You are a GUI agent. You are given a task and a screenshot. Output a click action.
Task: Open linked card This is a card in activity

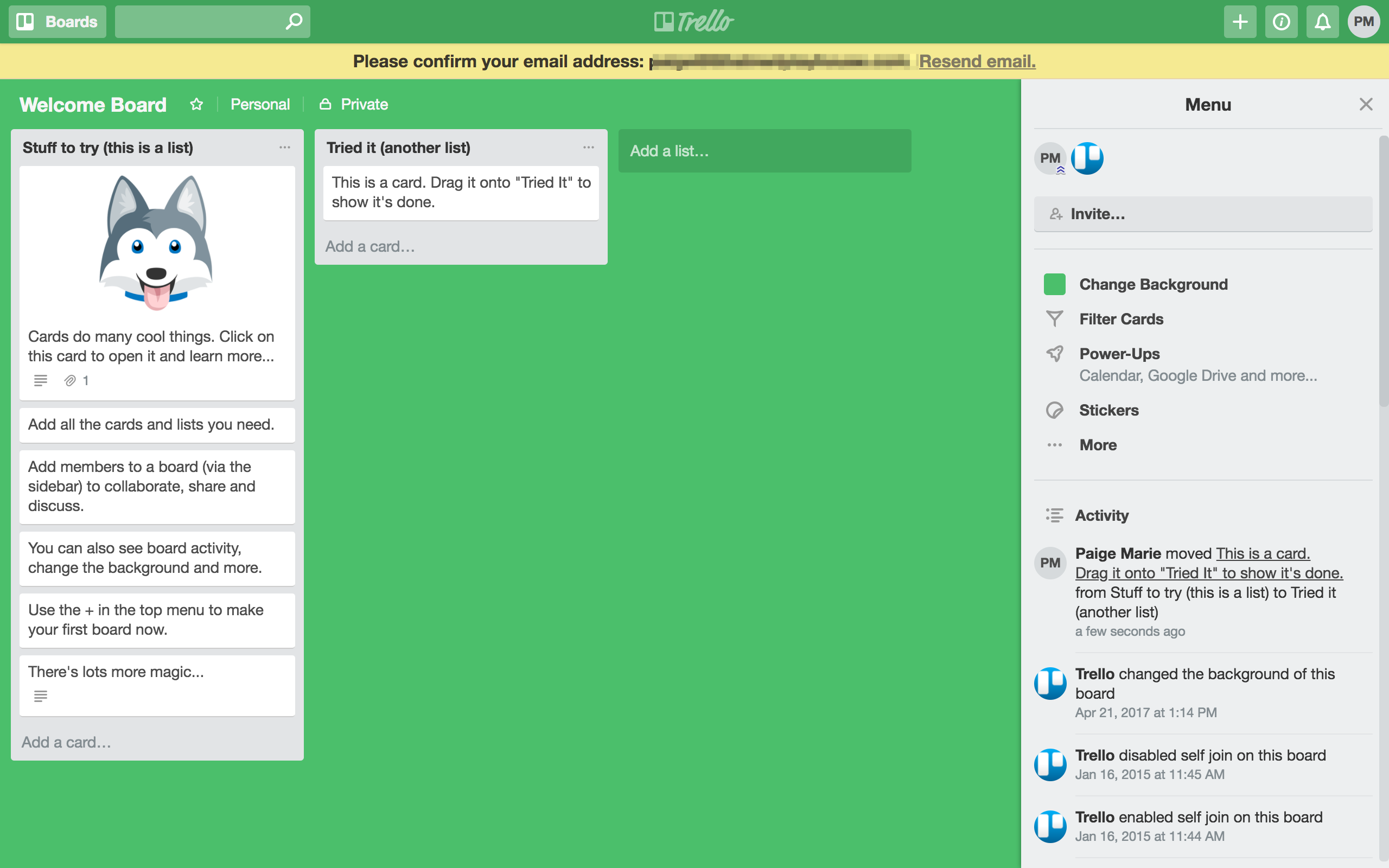point(1209,563)
